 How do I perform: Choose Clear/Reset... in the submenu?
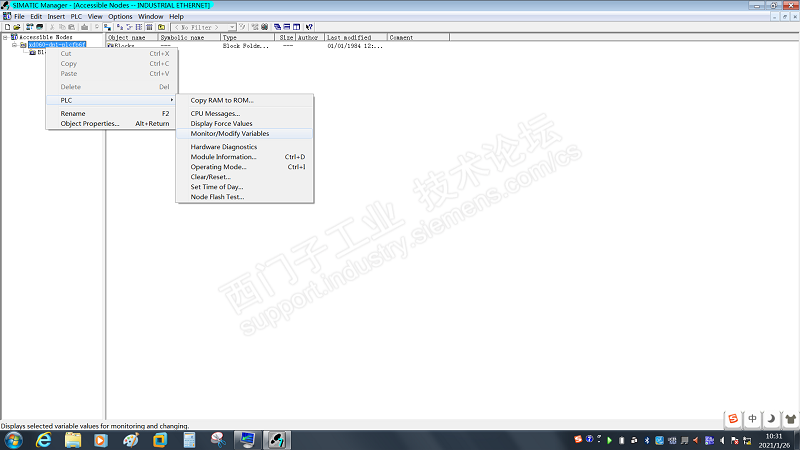245,177
